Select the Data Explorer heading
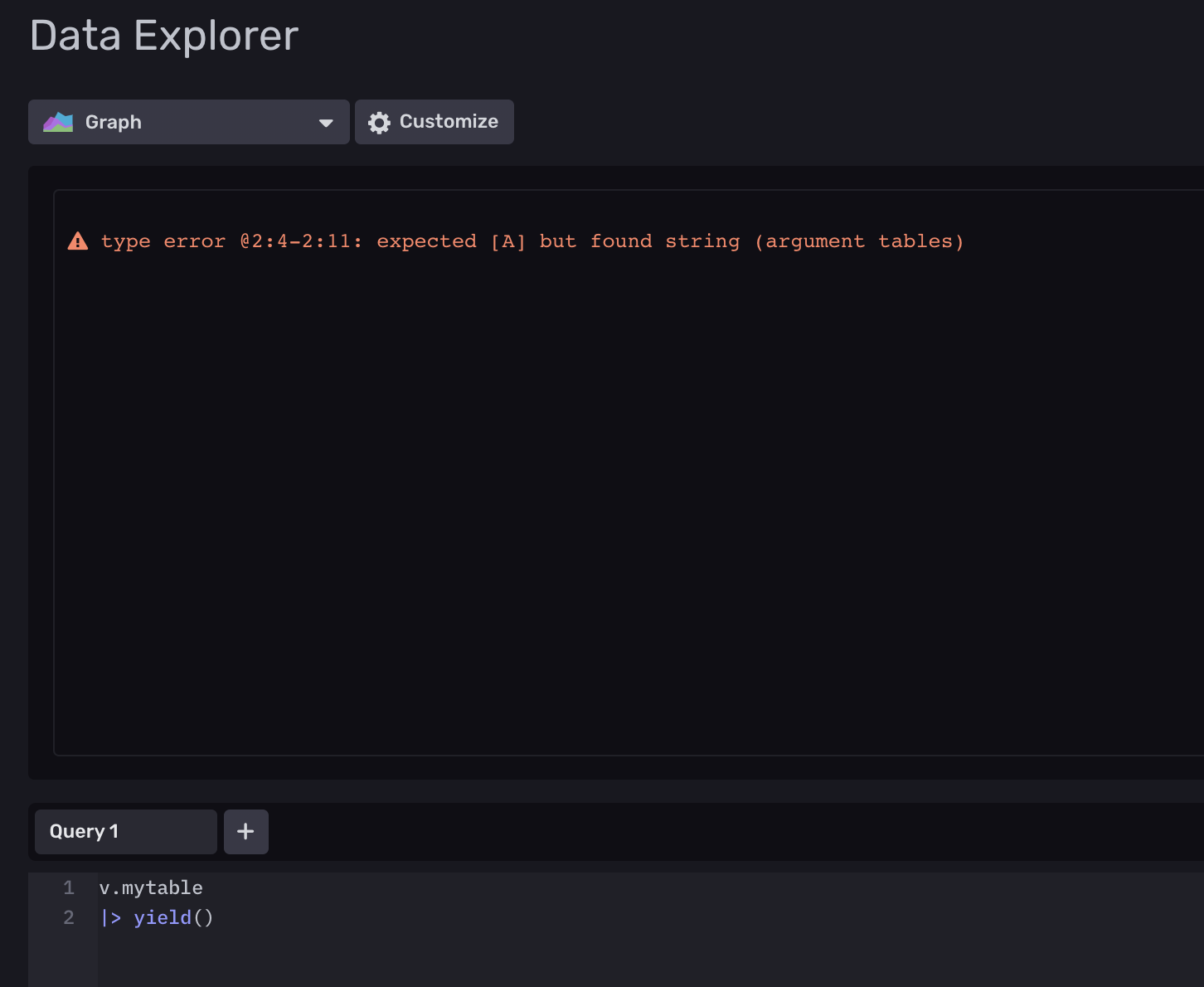 click(x=163, y=35)
